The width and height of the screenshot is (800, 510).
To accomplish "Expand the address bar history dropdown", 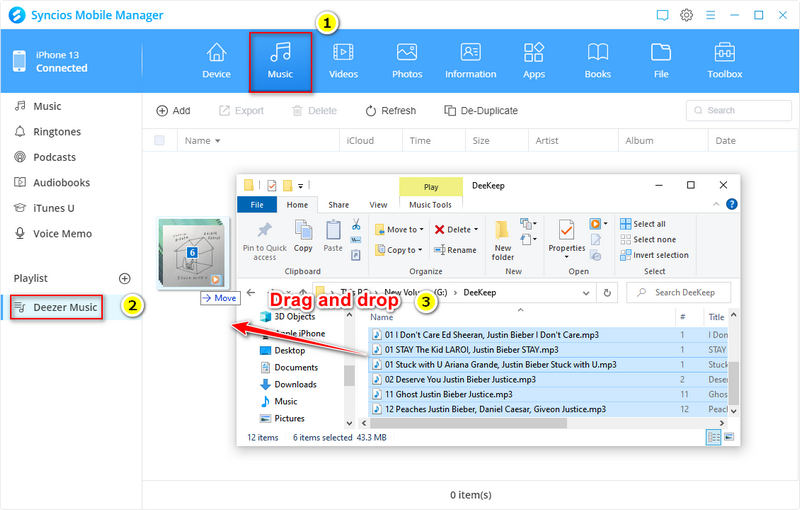I will click(x=586, y=293).
